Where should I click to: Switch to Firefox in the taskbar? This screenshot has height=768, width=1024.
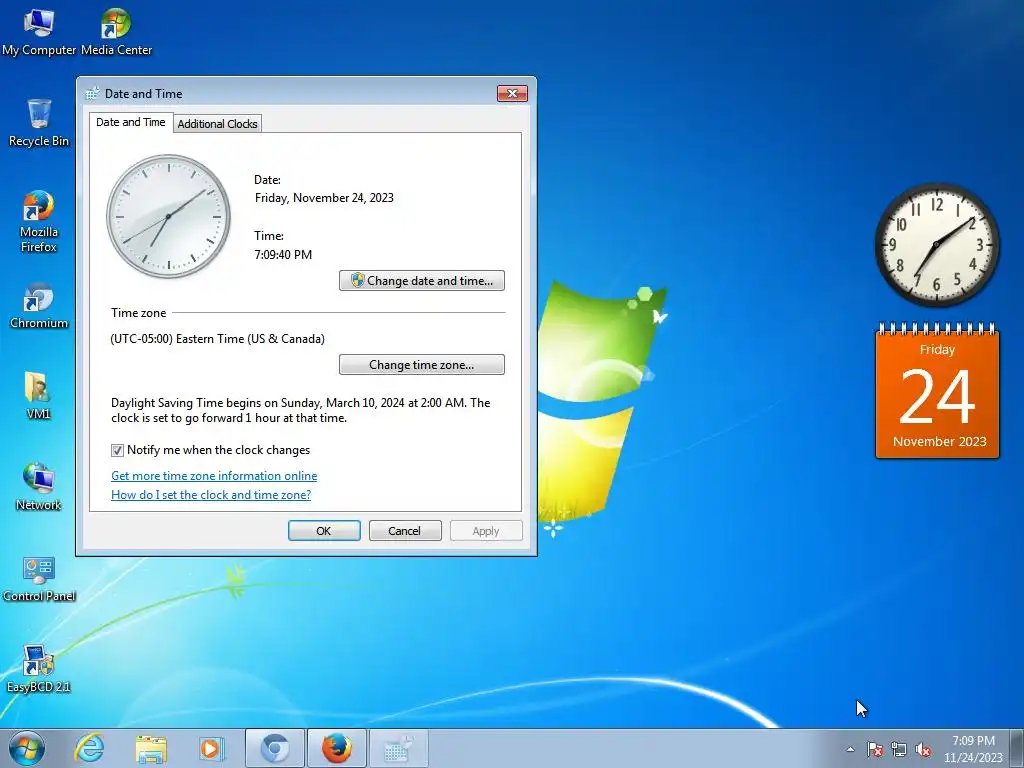click(x=336, y=748)
